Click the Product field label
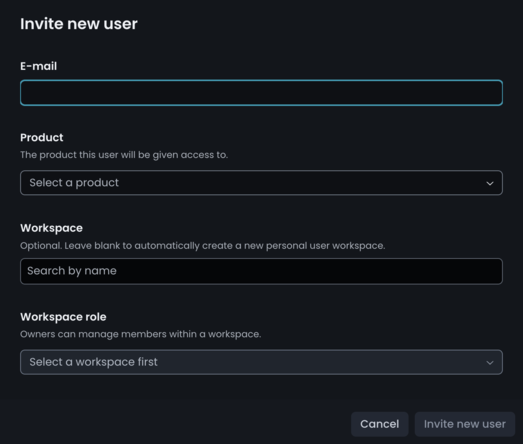The image size is (523, 444). pyautogui.click(x=42, y=137)
